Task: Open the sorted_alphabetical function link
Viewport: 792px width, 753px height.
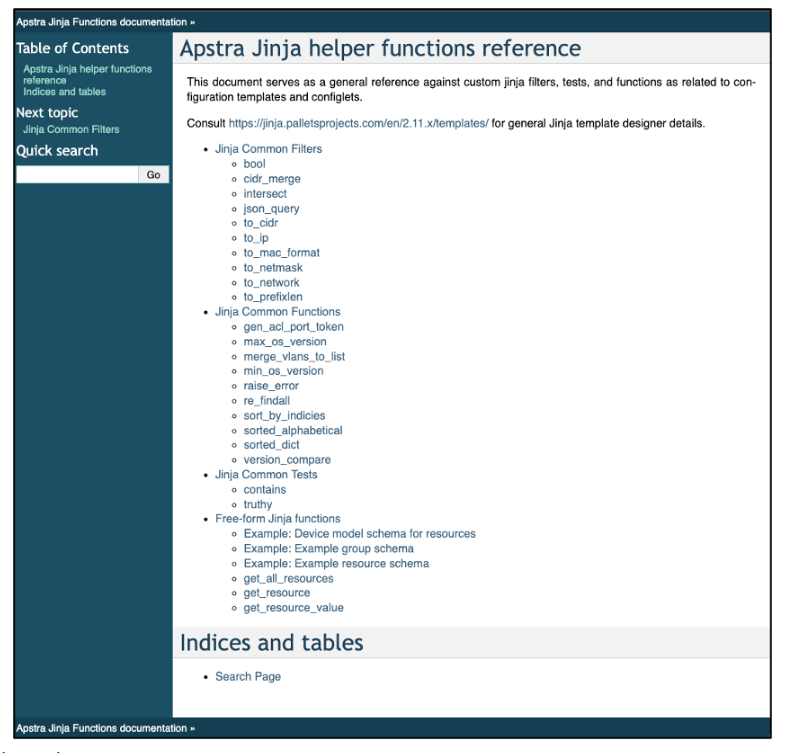Action: click(x=293, y=430)
